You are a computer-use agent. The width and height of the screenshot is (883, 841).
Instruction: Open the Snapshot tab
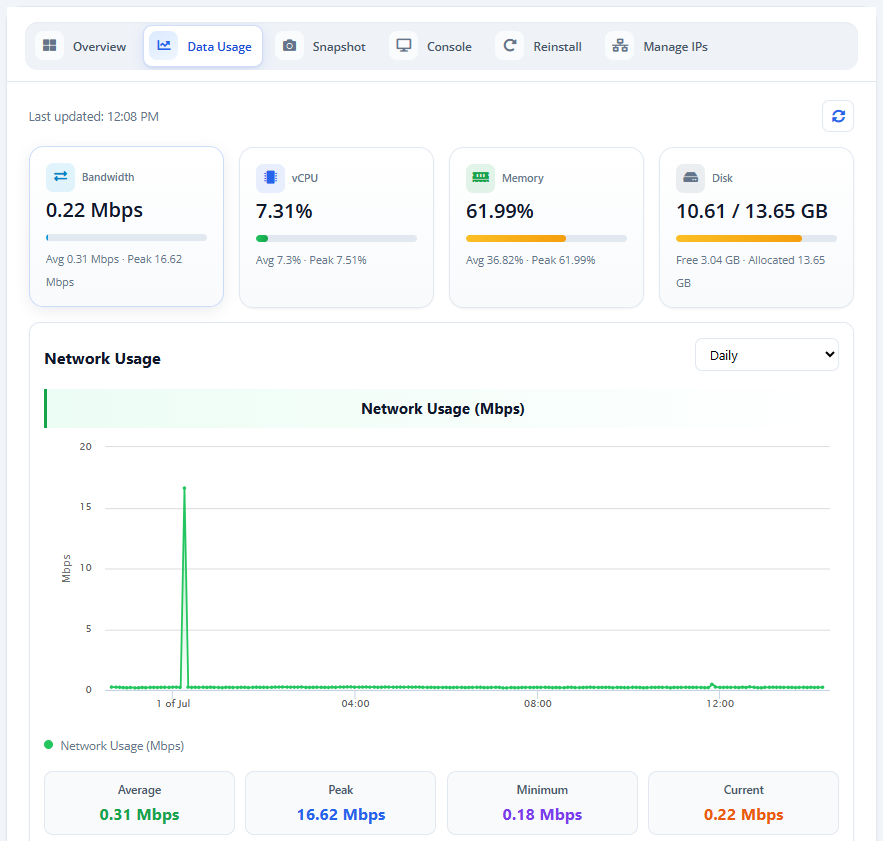[322, 46]
